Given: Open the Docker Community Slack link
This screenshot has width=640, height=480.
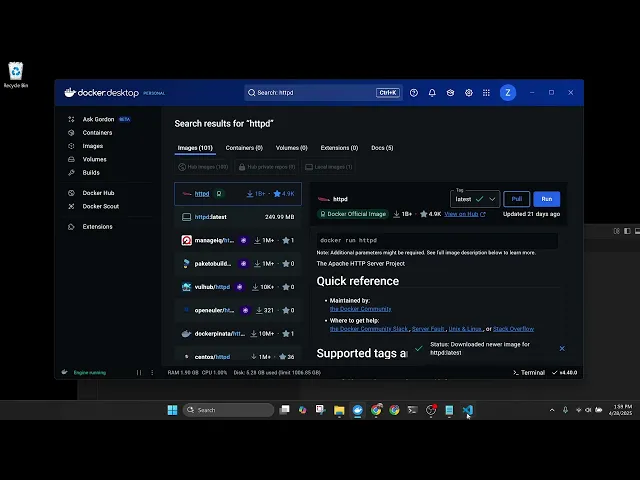Looking at the screenshot, I should [369, 329].
